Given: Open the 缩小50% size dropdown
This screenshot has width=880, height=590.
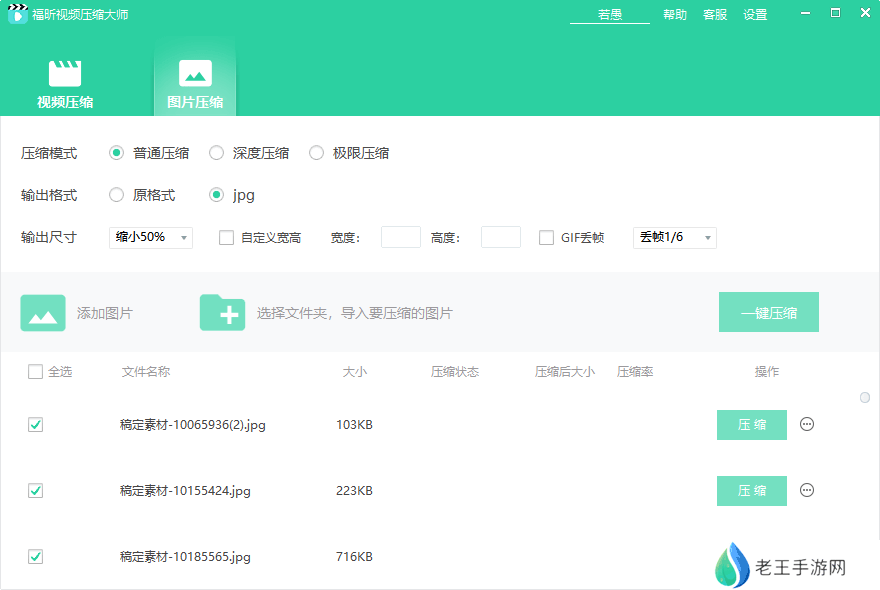Looking at the screenshot, I should pyautogui.click(x=150, y=237).
